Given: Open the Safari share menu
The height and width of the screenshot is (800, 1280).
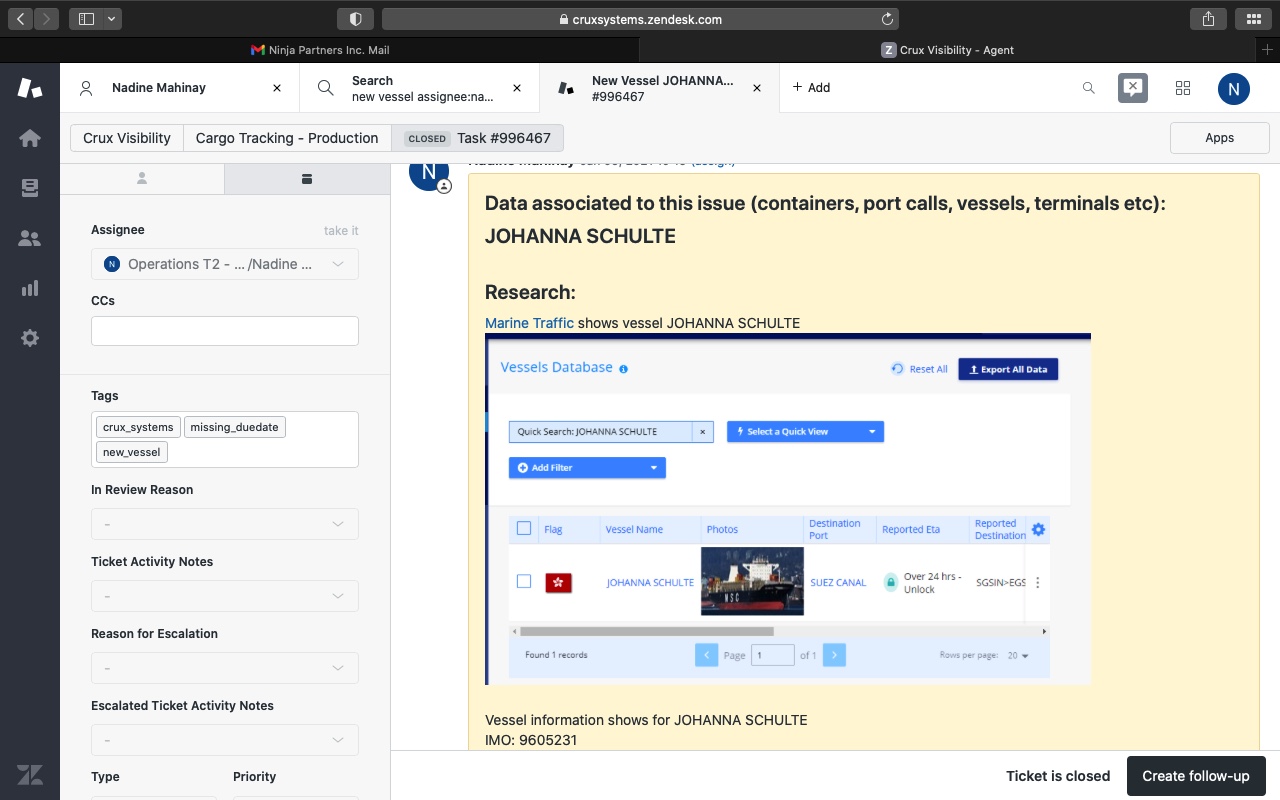Looking at the screenshot, I should click(x=1208, y=19).
